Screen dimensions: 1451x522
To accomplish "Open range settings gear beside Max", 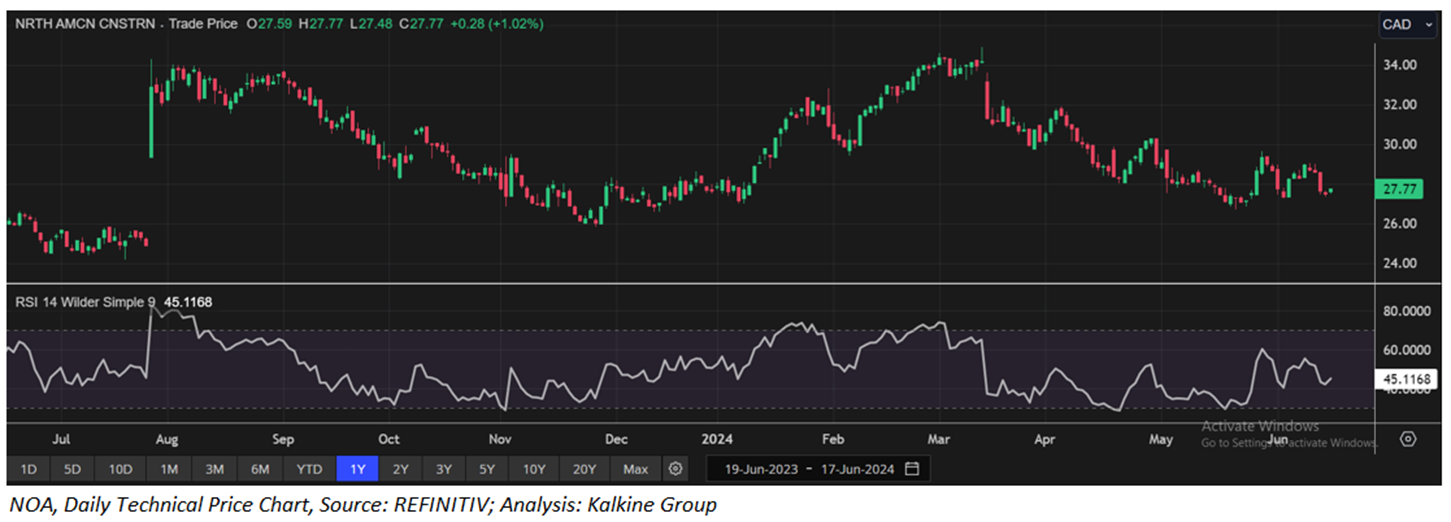I will click(676, 468).
